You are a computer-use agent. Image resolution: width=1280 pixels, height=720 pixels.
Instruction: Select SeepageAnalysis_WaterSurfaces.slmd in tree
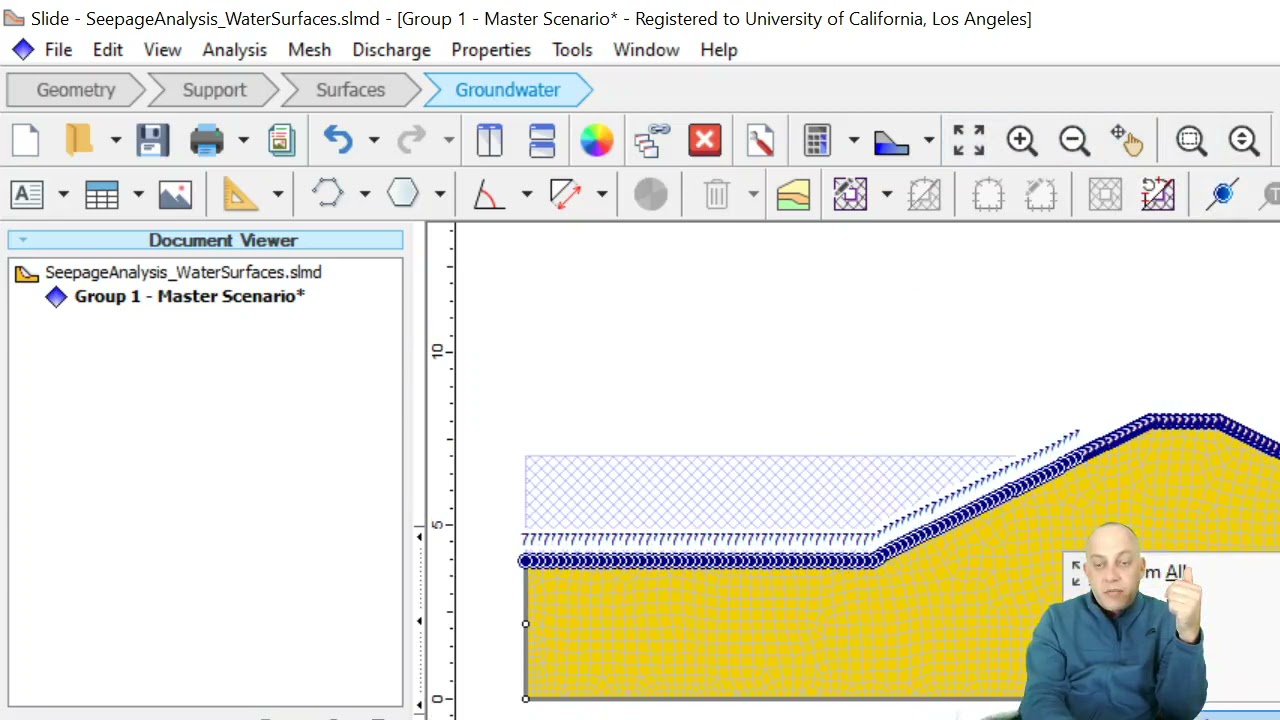183,272
